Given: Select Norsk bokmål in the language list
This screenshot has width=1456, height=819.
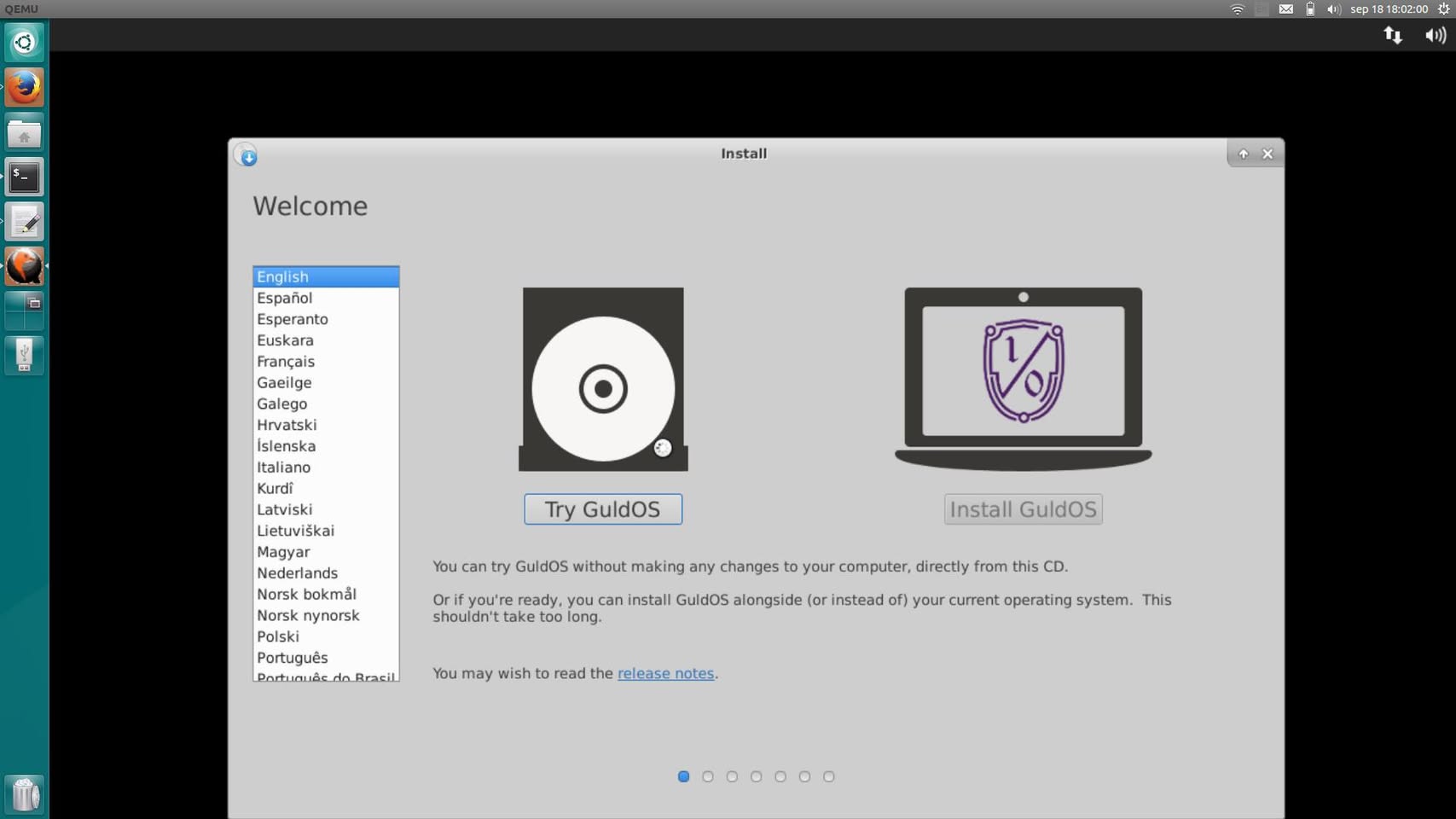Looking at the screenshot, I should [326, 594].
